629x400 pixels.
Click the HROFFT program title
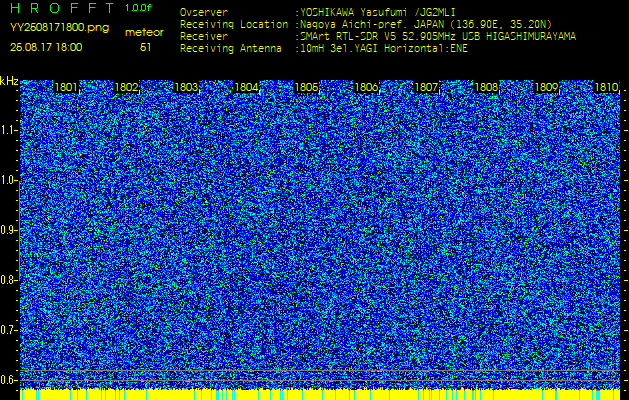point(62,8)
